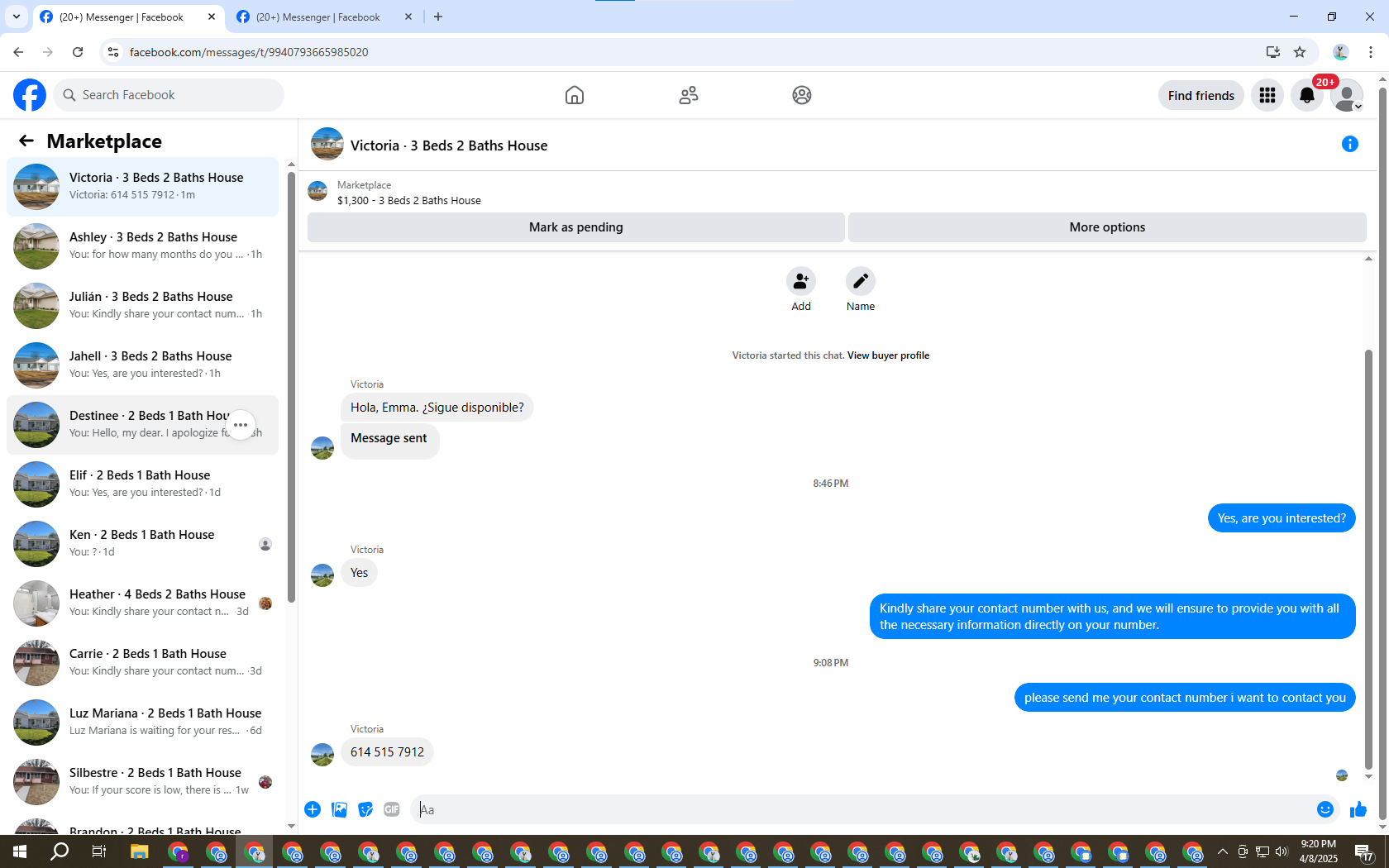
Task: Choose a sticker icon
Action: click(365, 809)
